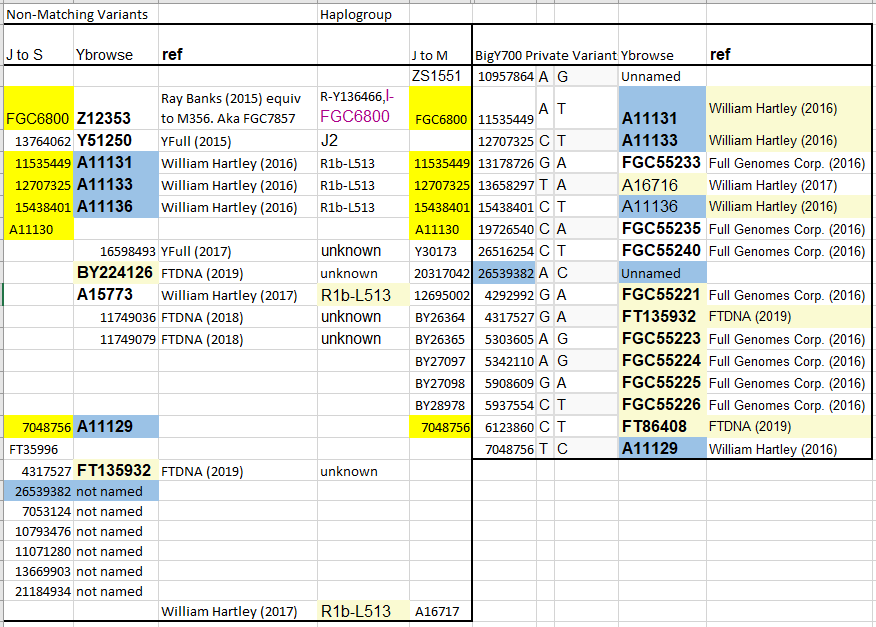
Task: Select the blue A11131 cell in left table
Action: (x=116, y=163)
